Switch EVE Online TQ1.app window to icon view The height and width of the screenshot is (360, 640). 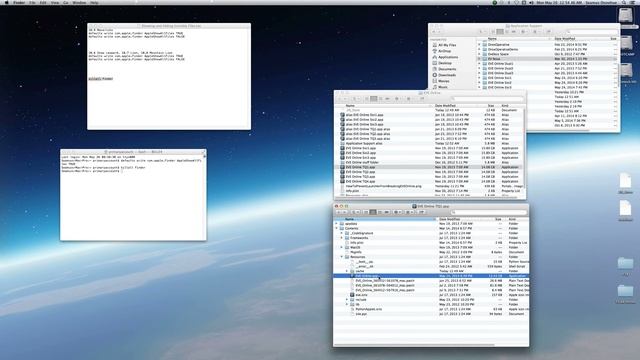click(x=366, y=212)
